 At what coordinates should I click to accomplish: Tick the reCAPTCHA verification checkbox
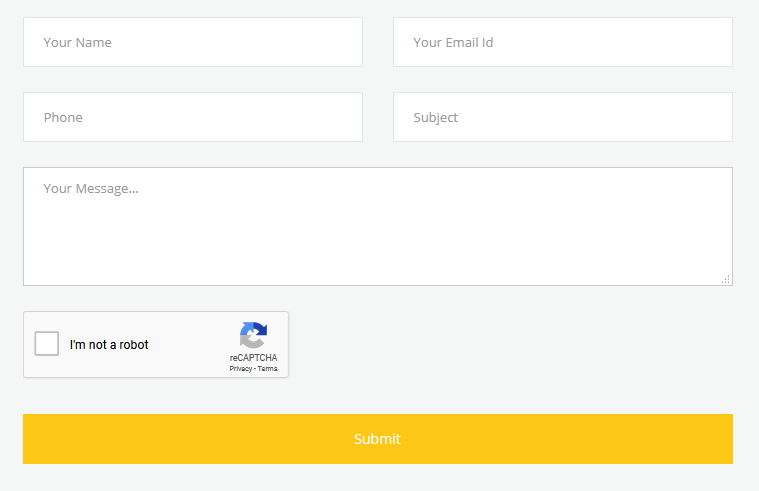[46, 343]
